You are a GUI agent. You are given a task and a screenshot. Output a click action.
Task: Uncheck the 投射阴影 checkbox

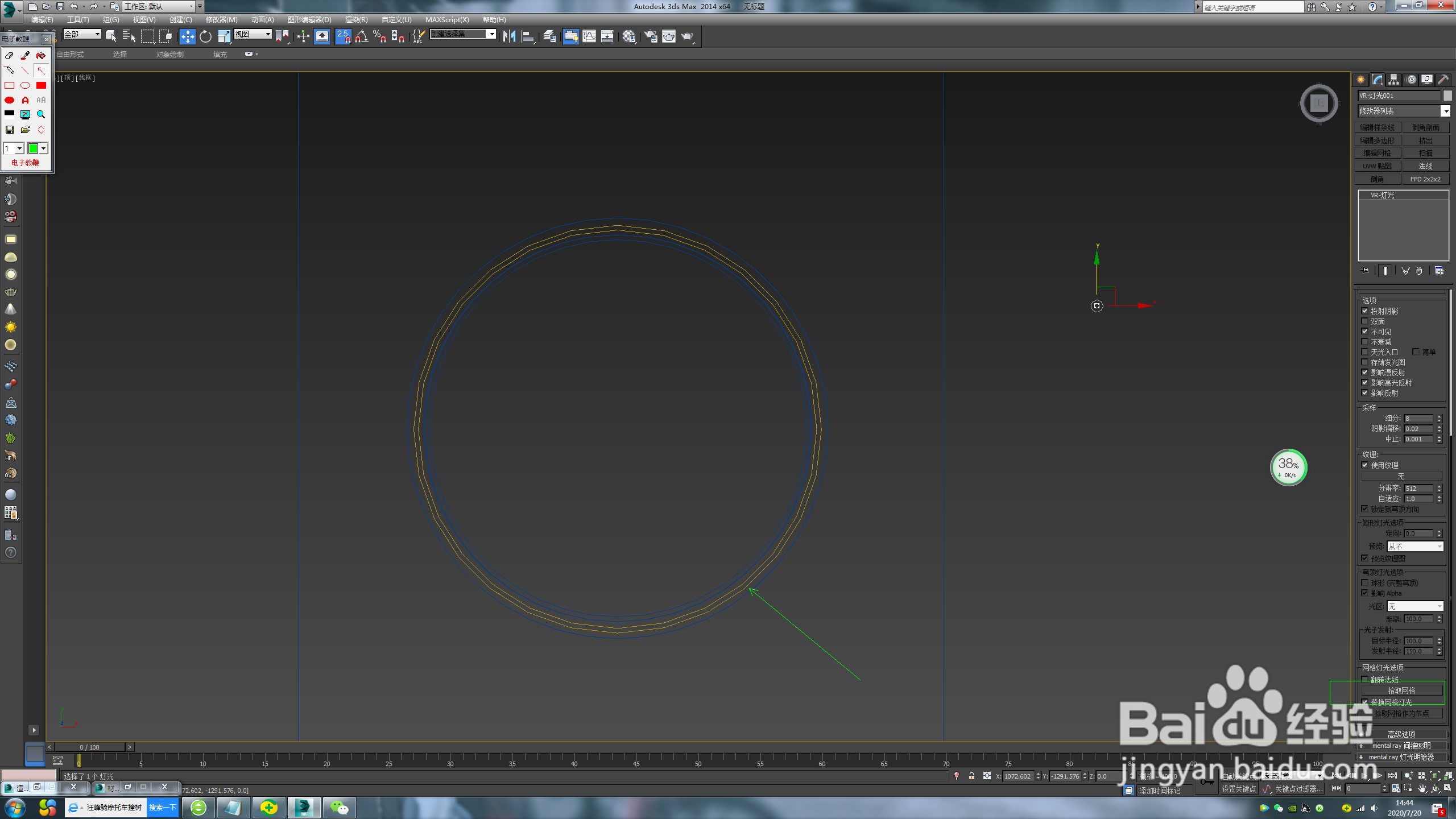[1365, 311]
